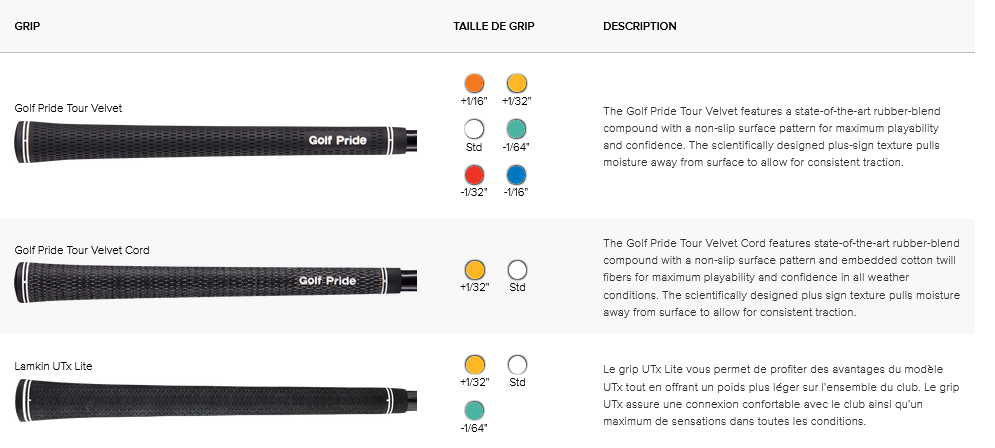Click the DESCRIPTION column header

(x=640, y=27)
